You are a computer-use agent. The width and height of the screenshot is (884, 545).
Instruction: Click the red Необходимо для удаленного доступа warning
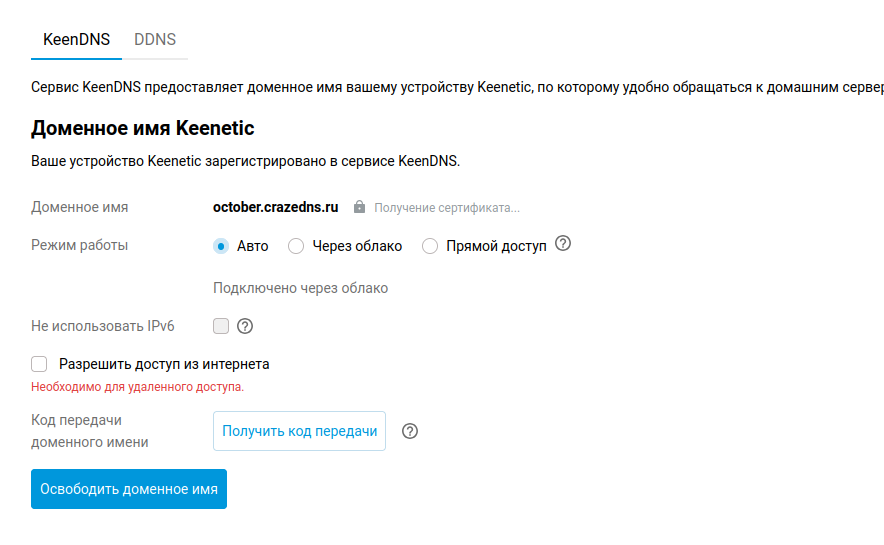(138, 386)
